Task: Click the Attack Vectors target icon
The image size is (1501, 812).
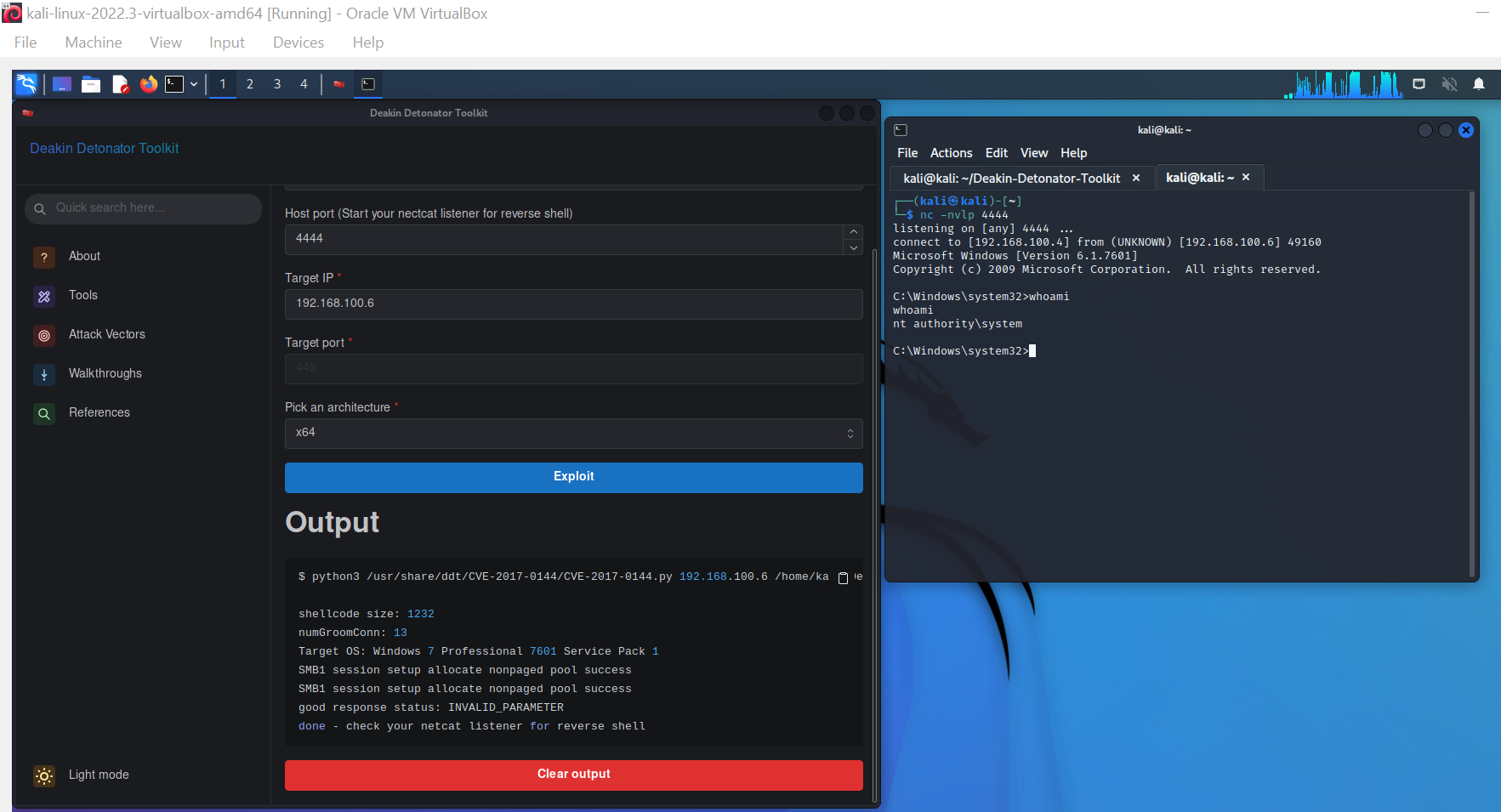Action: coord(44,335)
